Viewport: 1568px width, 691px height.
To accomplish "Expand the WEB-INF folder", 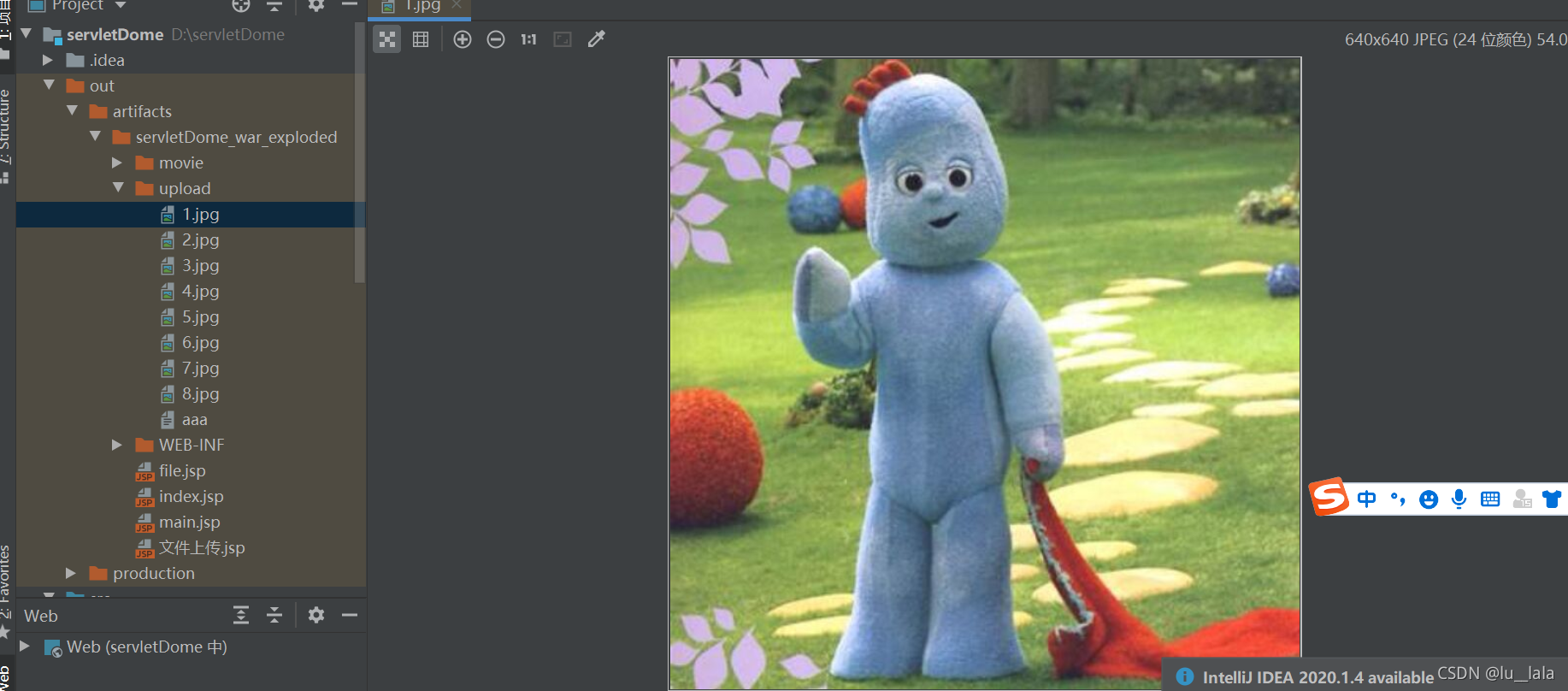I will [118, 445].
